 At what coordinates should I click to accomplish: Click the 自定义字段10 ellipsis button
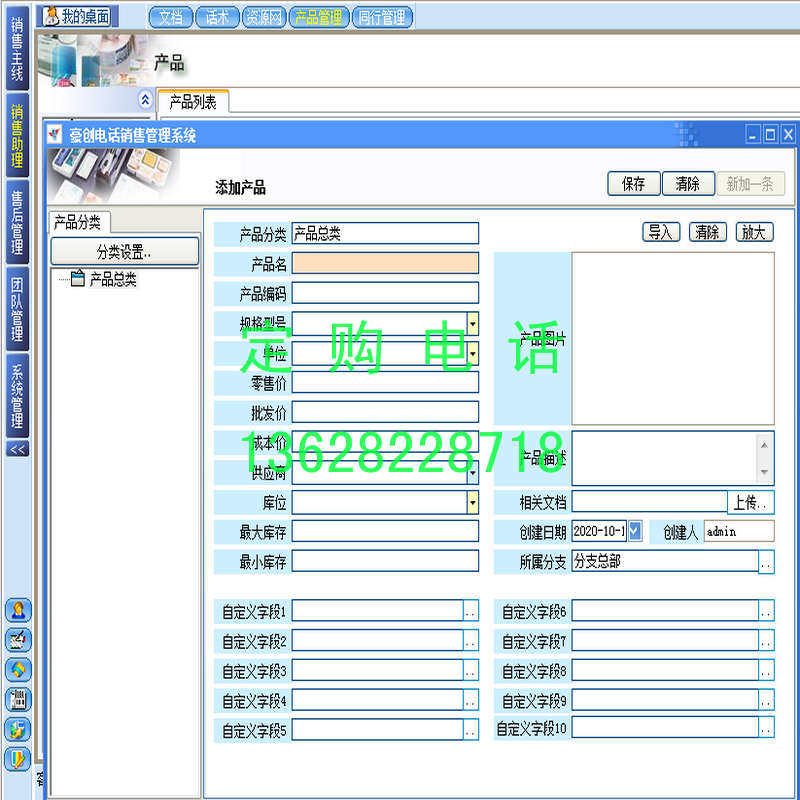tap(766, 728)
